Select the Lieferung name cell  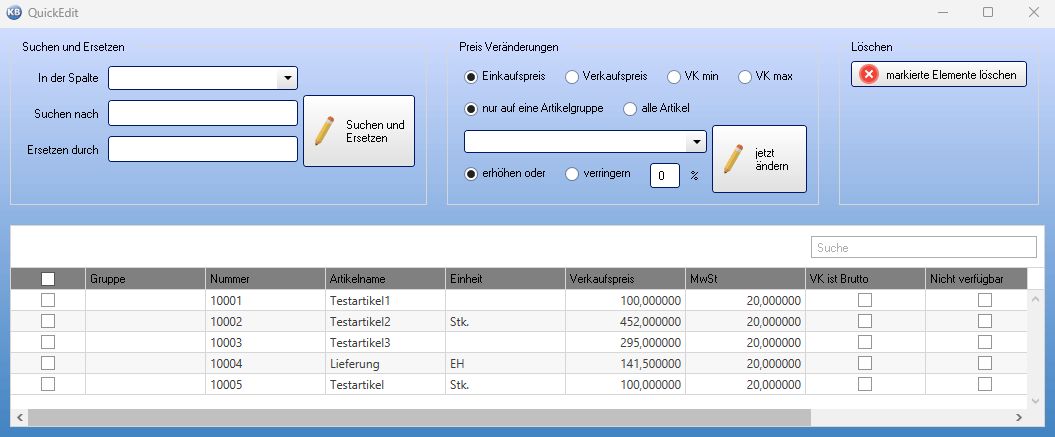point(385,363)
